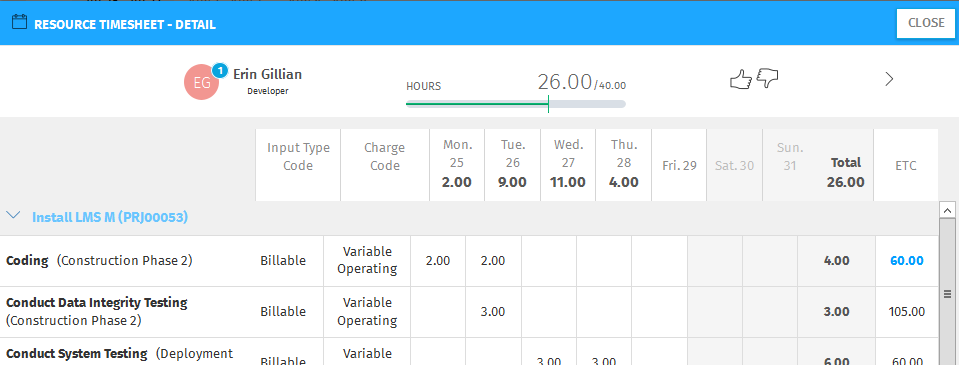Viewport: 959px width, 368px height.
Task: Reject the timesheet with thumbs down
Action: [x=768, y=79]
